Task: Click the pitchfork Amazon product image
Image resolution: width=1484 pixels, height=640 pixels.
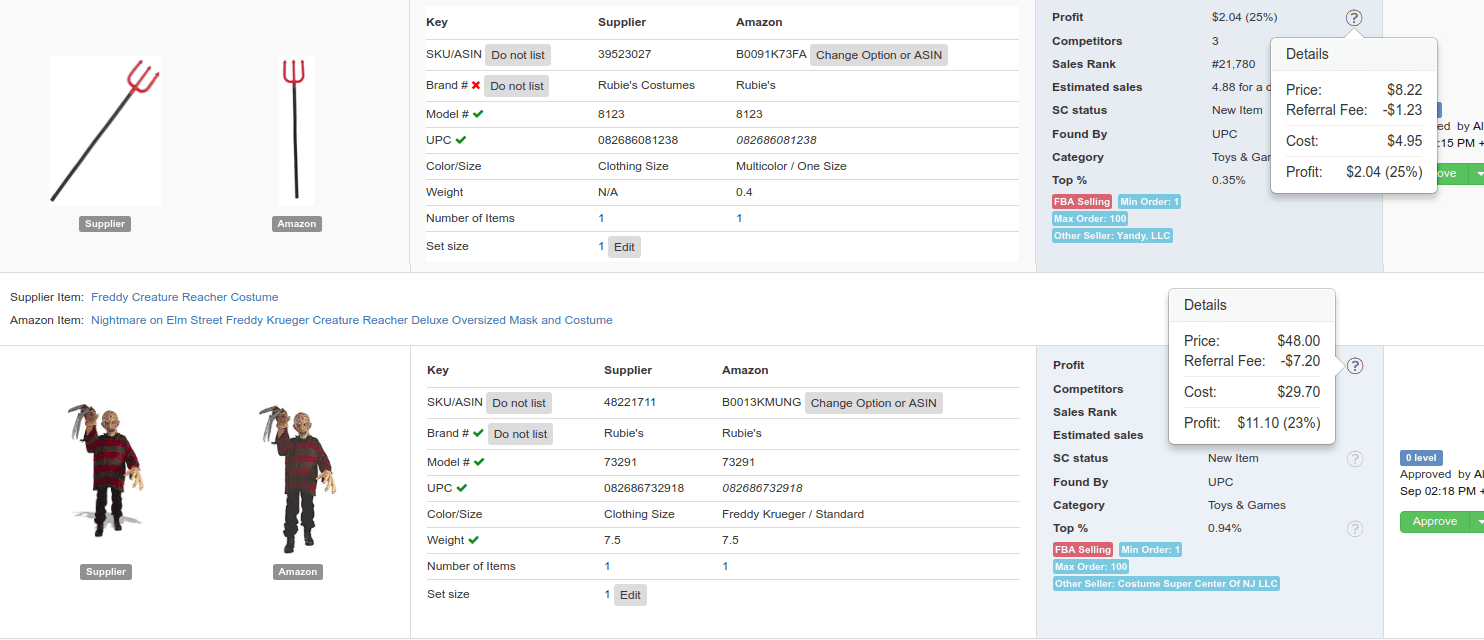Action: pyautogui.click(x=296, y=130)
